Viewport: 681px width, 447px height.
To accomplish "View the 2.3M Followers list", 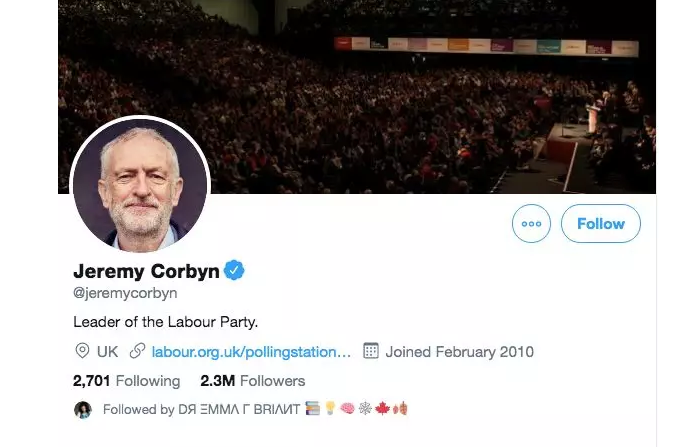I will coord(252,380).
